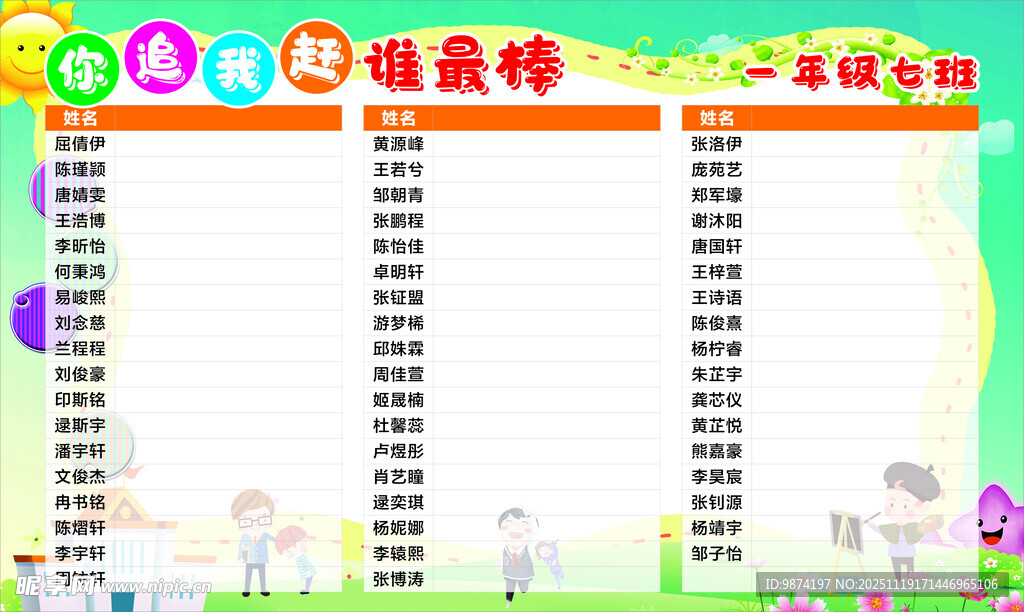Screen dimensions: 1024x612
Task: Click the 姓名 header above 张洛伊
Action: pos(716,118)
